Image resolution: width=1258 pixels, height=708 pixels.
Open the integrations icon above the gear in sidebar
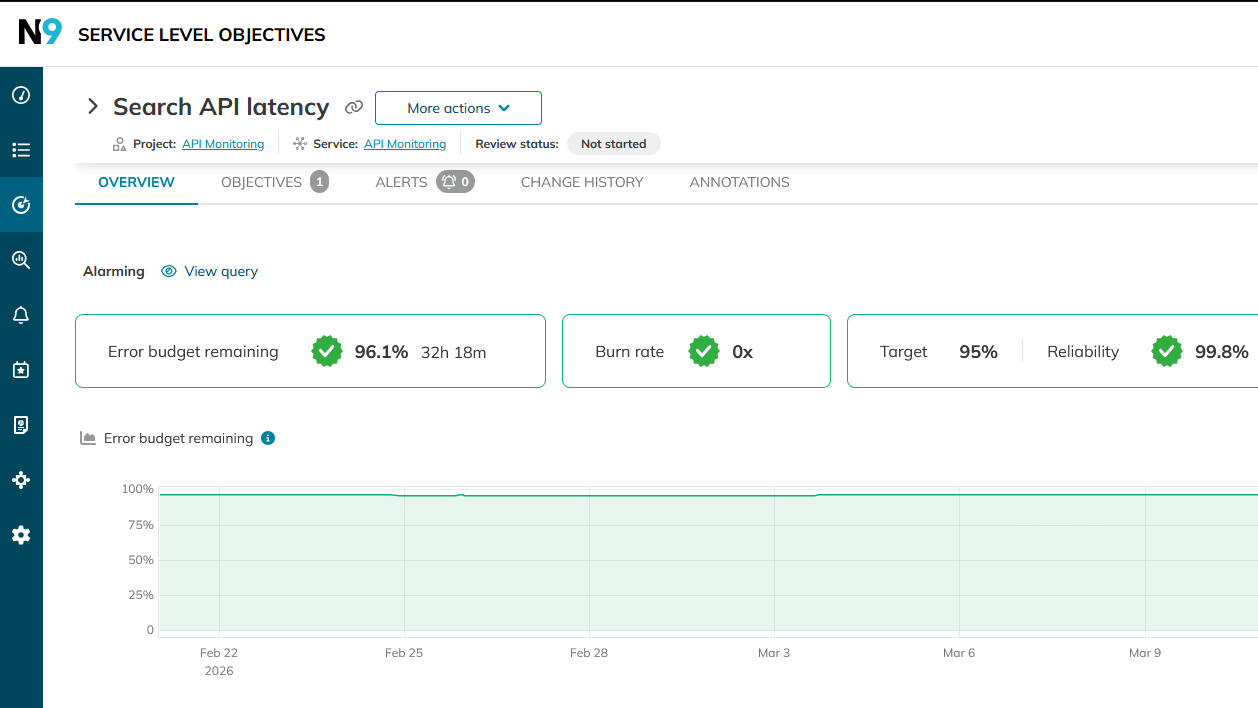pos(21,480)
